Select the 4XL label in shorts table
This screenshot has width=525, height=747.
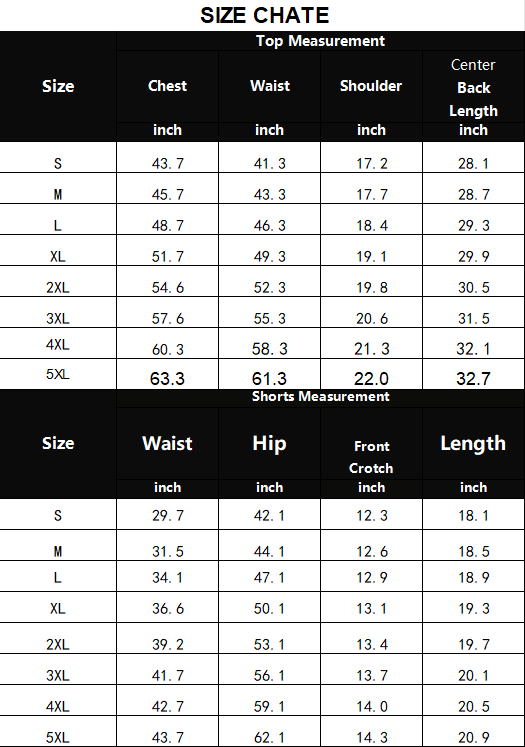pyautogui.click(x=58, y=706)
